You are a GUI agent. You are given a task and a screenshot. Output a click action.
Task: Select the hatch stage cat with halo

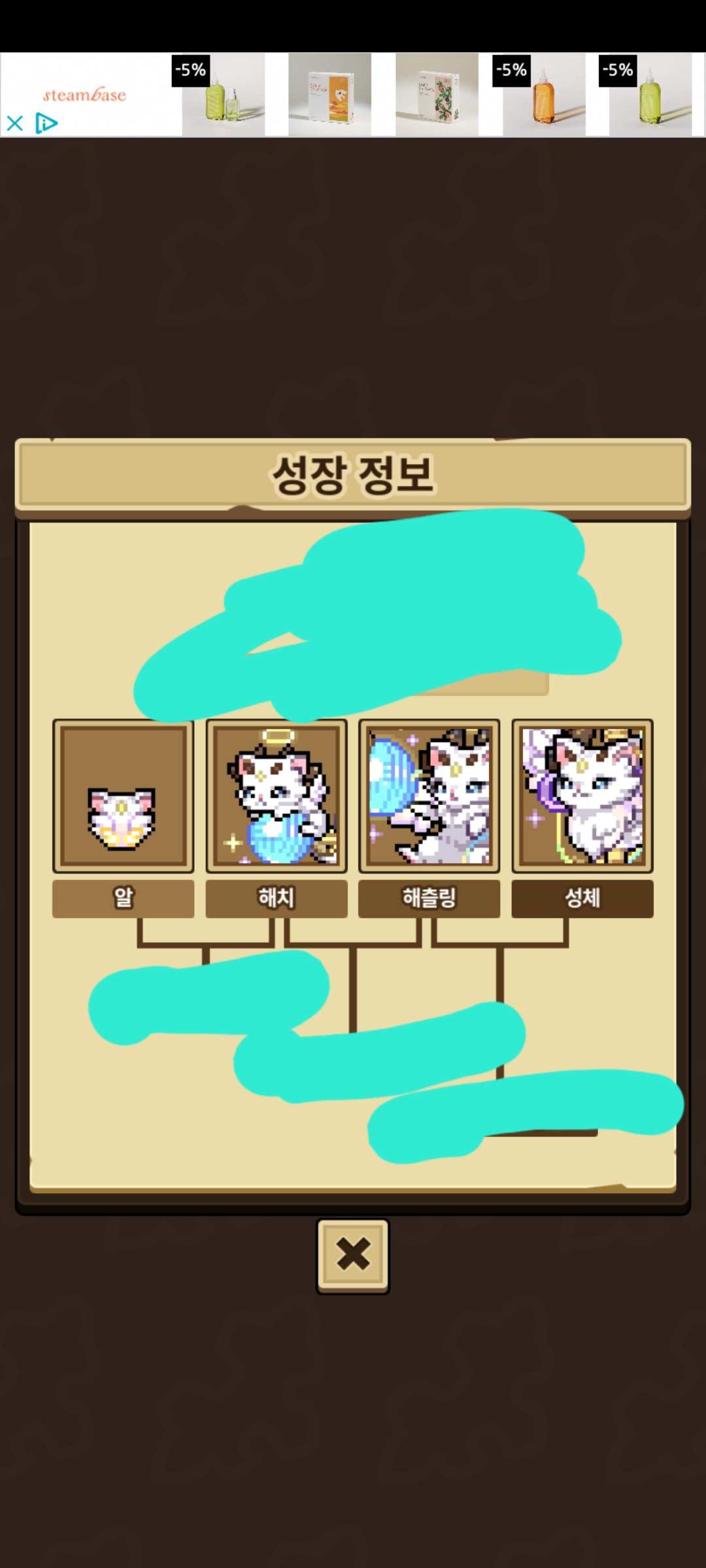277,796
